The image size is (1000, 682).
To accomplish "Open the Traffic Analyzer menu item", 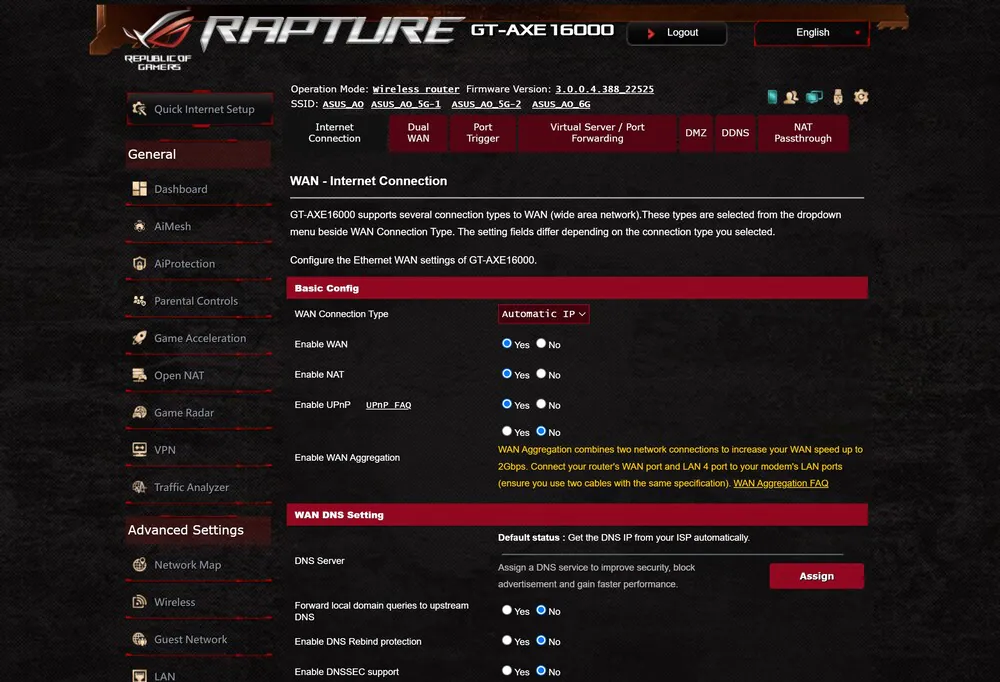I will (199, 487).
